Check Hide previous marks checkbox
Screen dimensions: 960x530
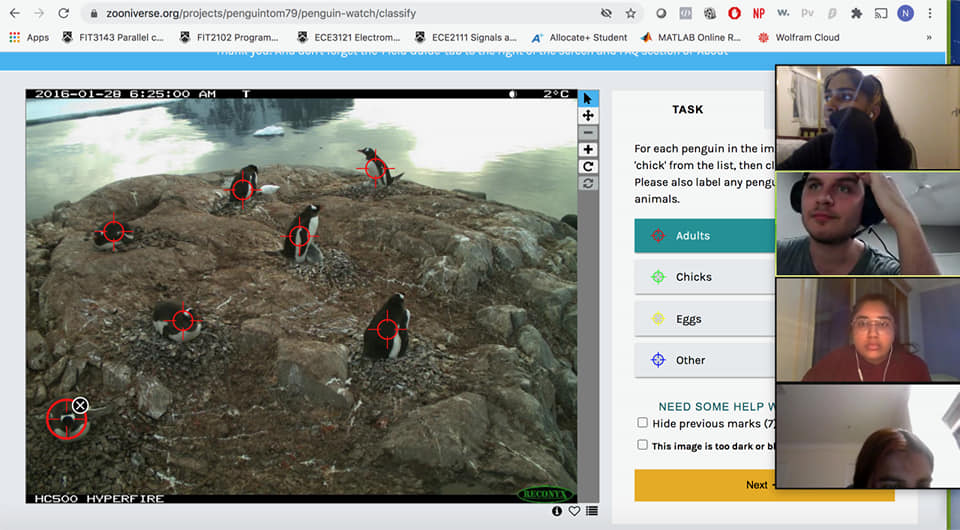[x=642, y=423]
